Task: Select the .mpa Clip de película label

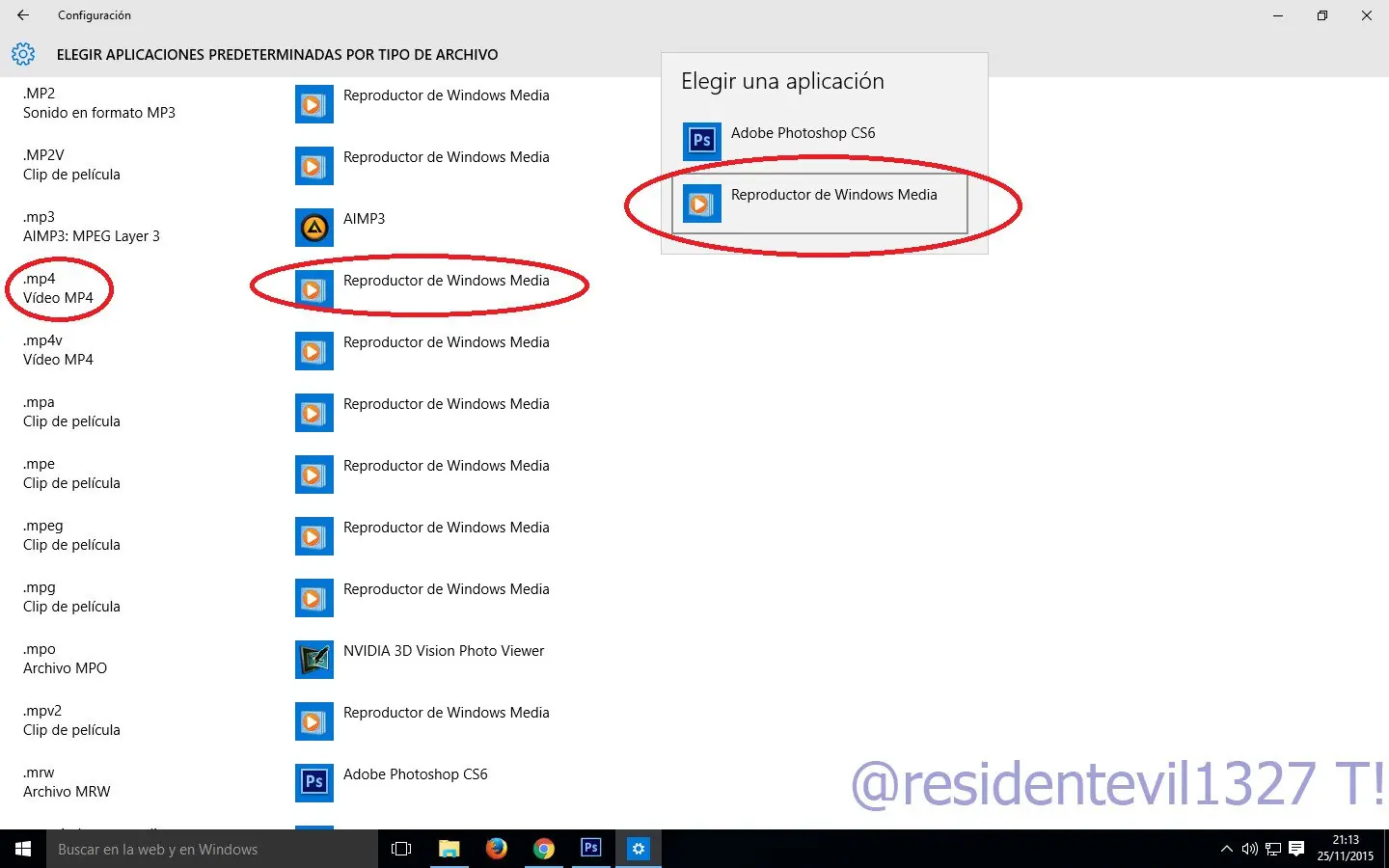Action: pyautogui.click(x=71, y=412)
